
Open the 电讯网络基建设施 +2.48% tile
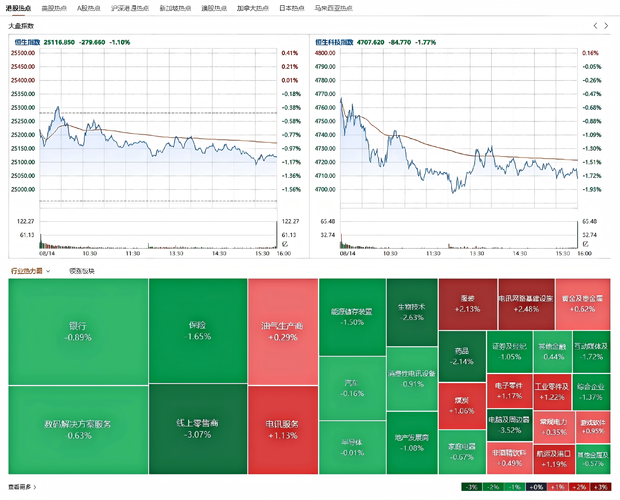[x=526, y=304]
